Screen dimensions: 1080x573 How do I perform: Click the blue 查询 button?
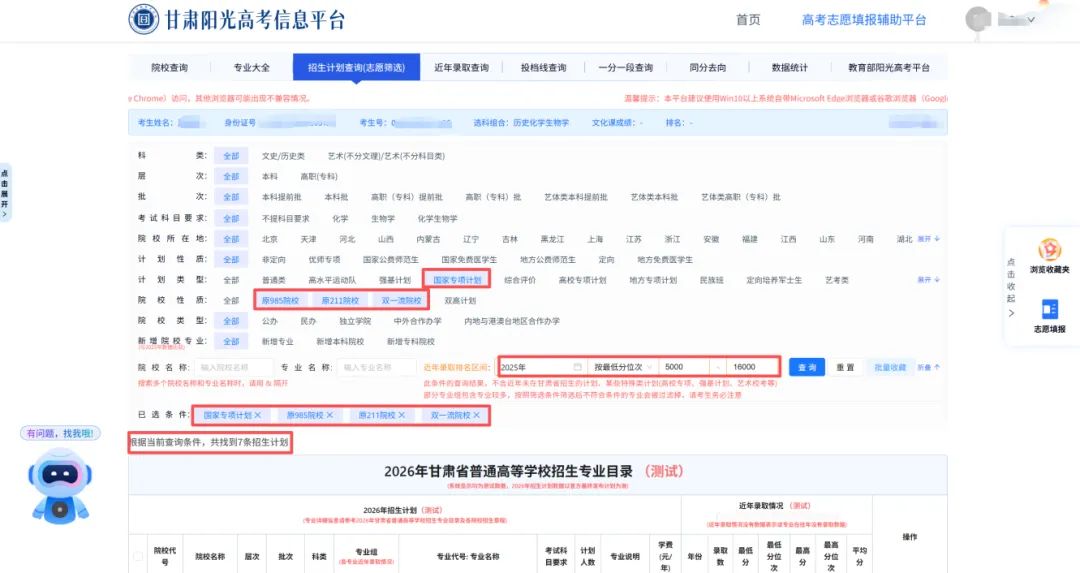(807, 367)
